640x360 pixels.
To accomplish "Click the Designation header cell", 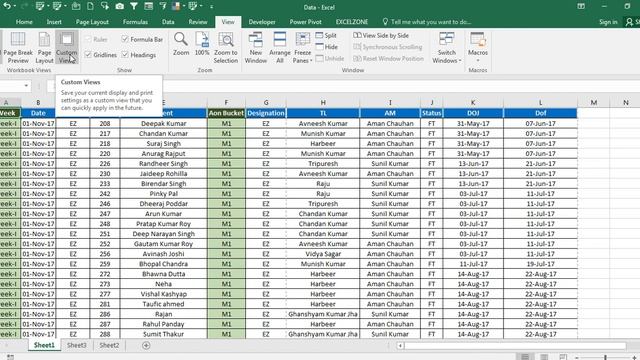I will (x=266, y=113).
